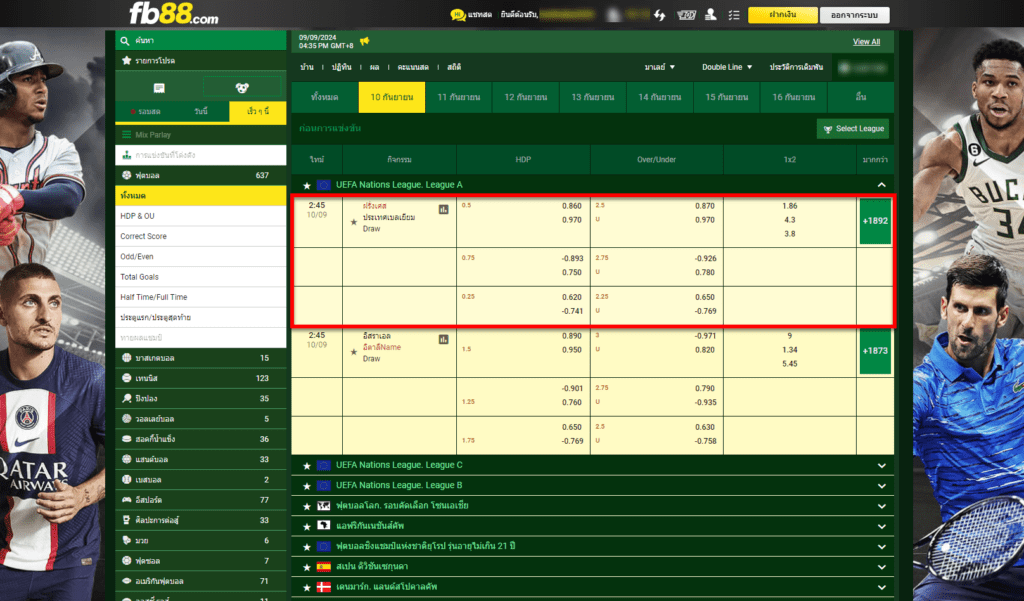
Task: Open live chat speech bubble icon
Action: click(457, 14)
